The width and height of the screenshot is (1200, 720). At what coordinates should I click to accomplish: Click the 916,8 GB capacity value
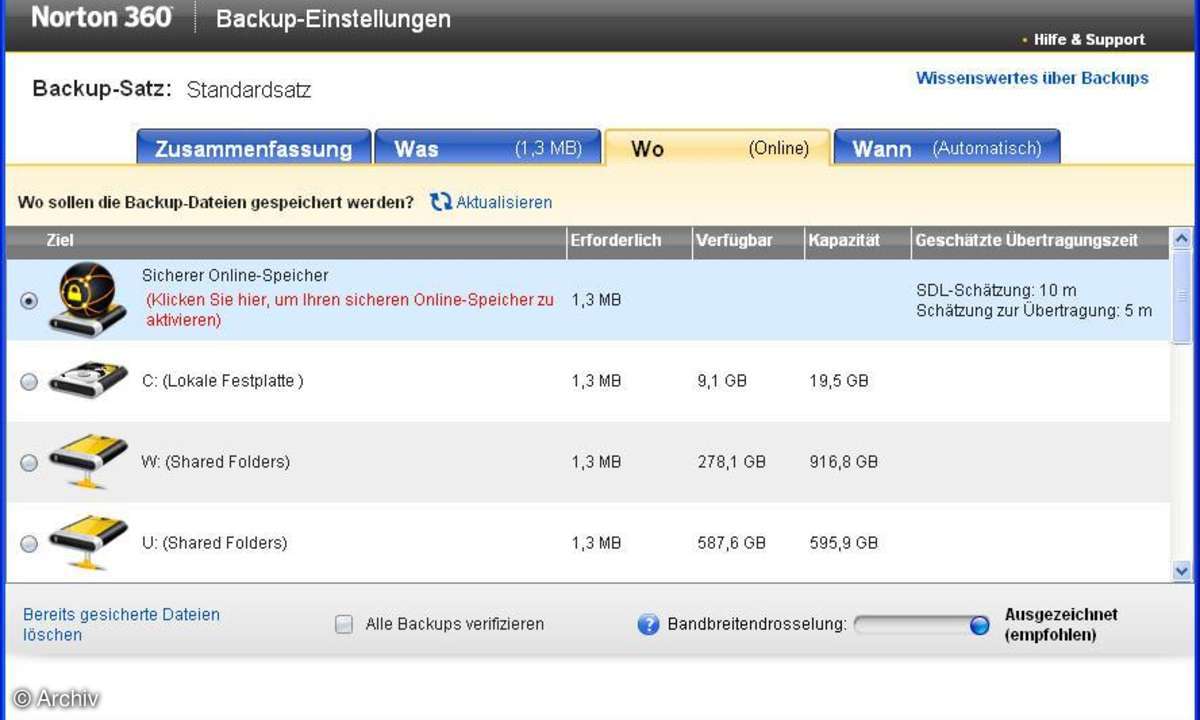pos(843,462)
